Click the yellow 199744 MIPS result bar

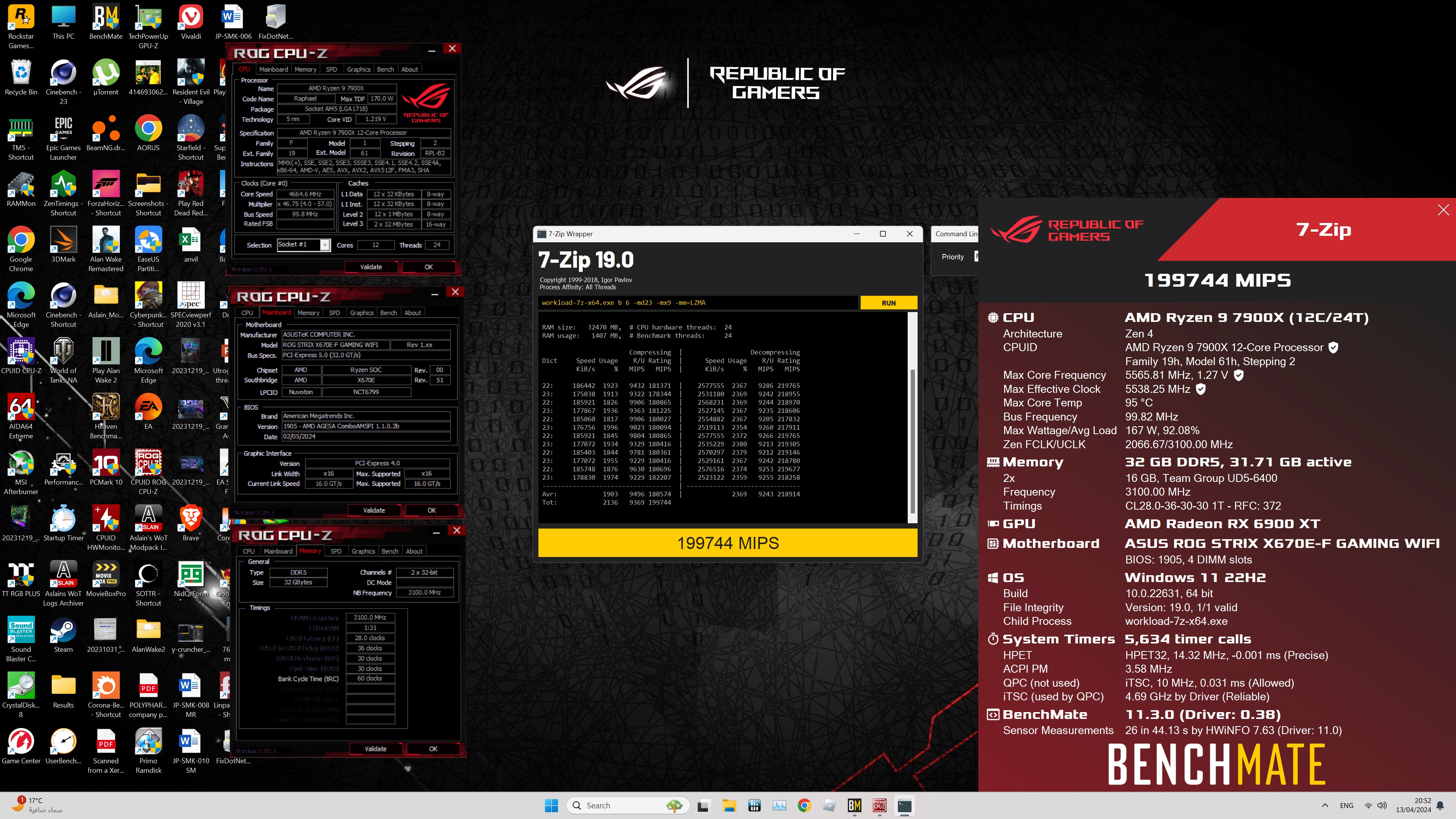coord(728,543)
